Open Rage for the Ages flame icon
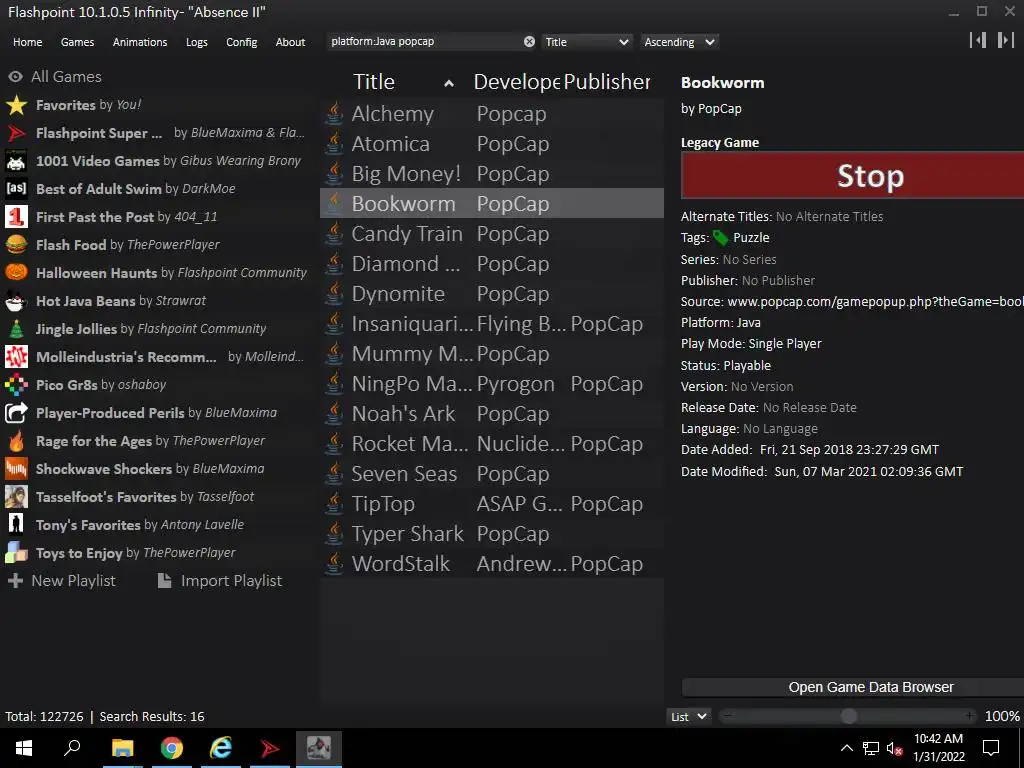Image resolution: width=1024 pixels, height=768 pixels. 16,441
